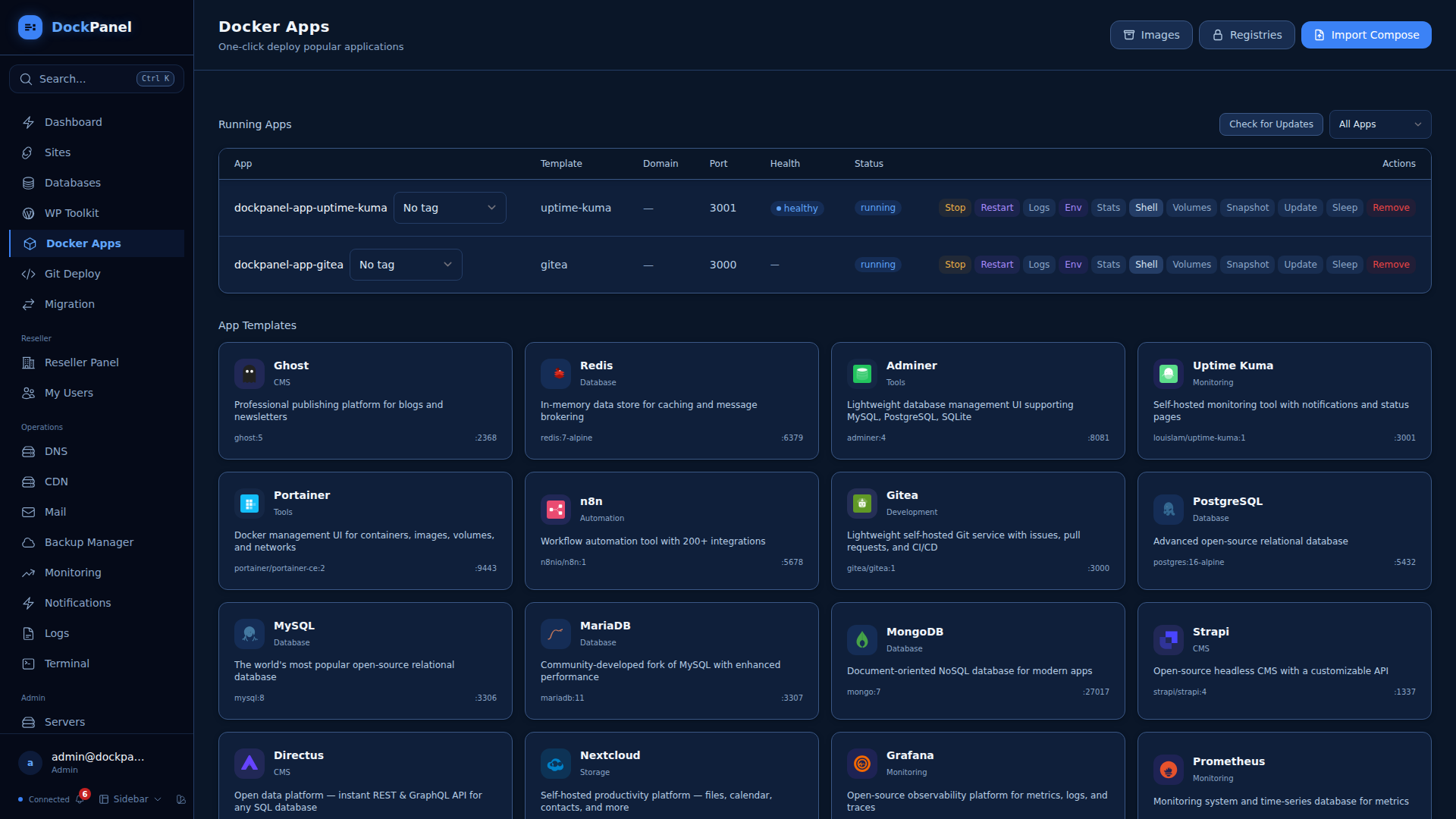1456x819 pixels.
Task: Click the Grafana template icon
Action: tap(862, 764)
